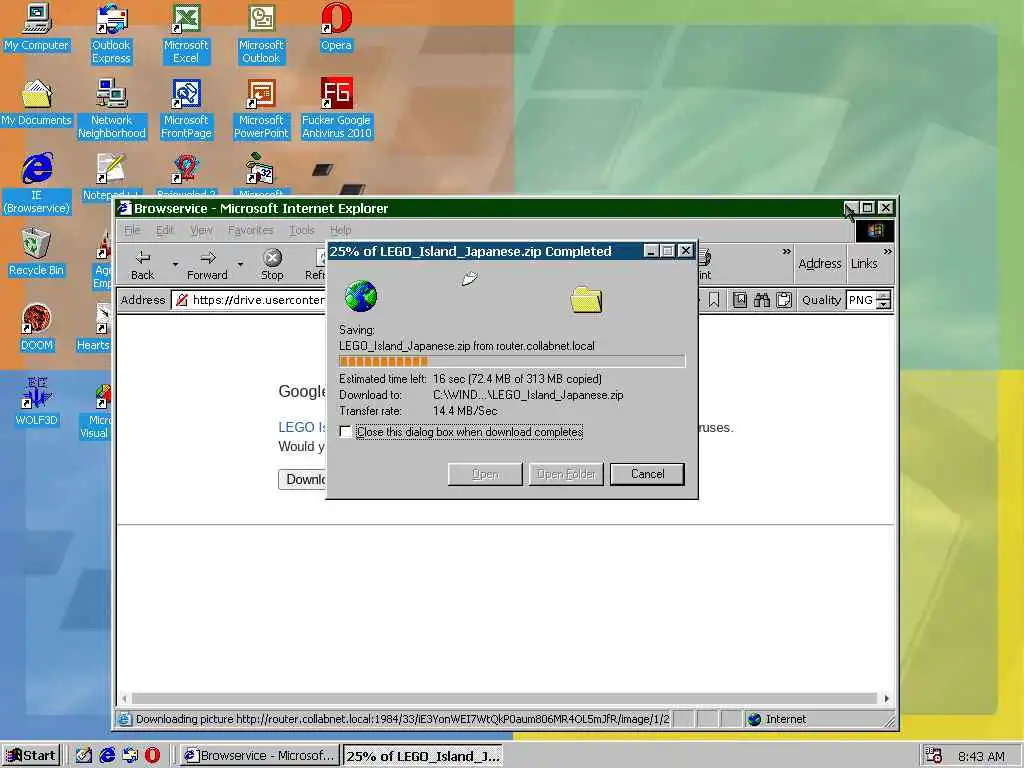Click the download progress bar

[x=512, y=361]
